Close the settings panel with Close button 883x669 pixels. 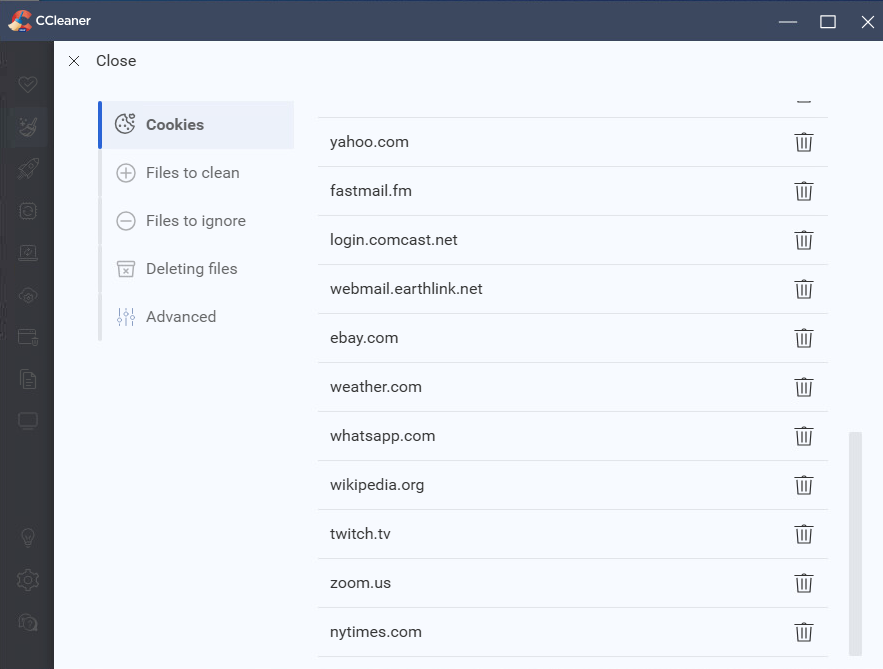(102, 61)
